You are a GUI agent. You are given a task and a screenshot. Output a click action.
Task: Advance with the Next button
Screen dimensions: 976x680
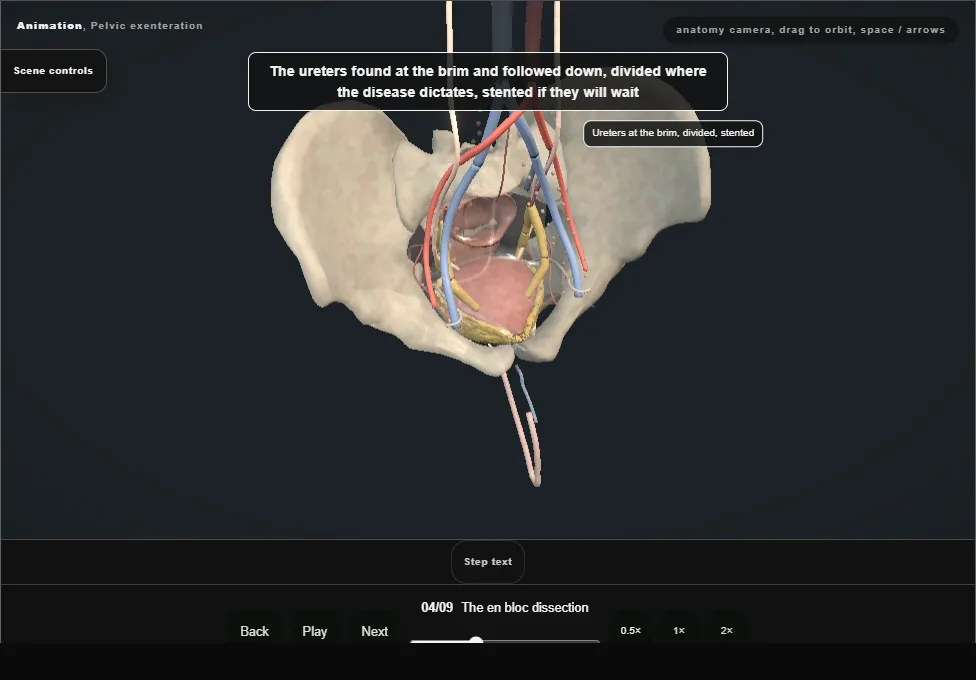coord(375,631)
